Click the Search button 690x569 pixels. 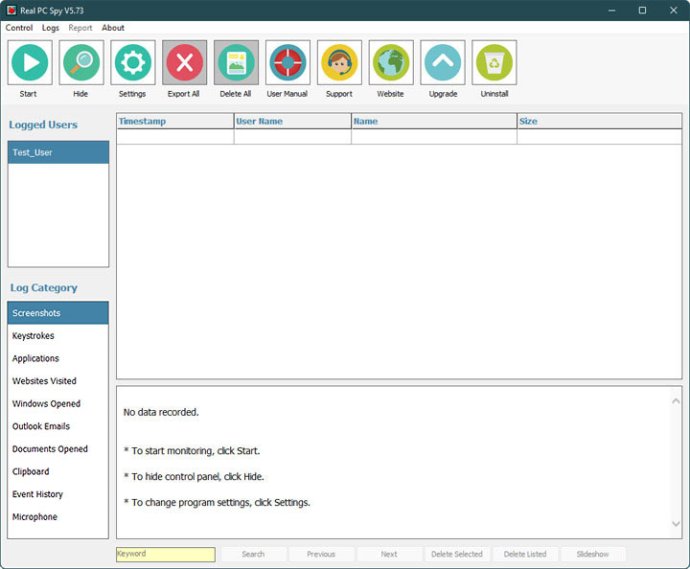pyautogui.click(x=253, y=554)
